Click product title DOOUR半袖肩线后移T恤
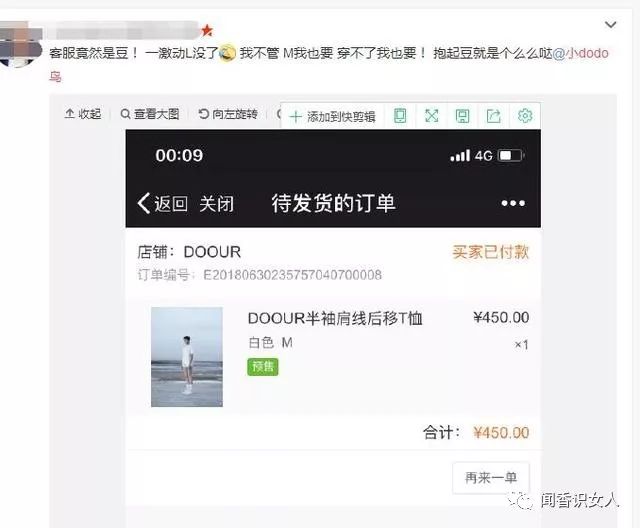This screenshot has height=528, width=640. coord(335,318)
